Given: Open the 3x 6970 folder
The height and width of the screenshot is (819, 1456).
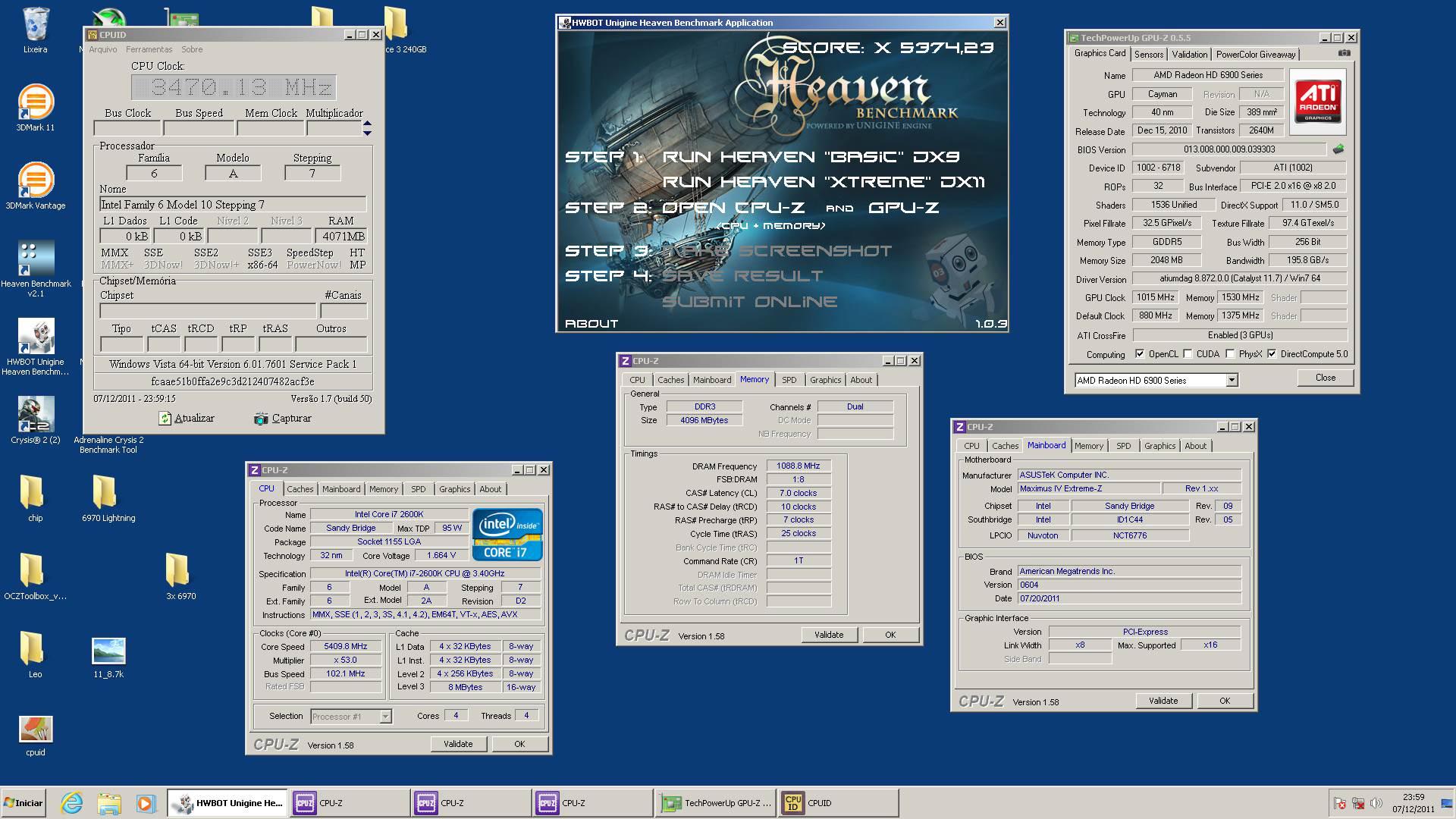Looking at the screenshot, I should click(x=180, y=576).
